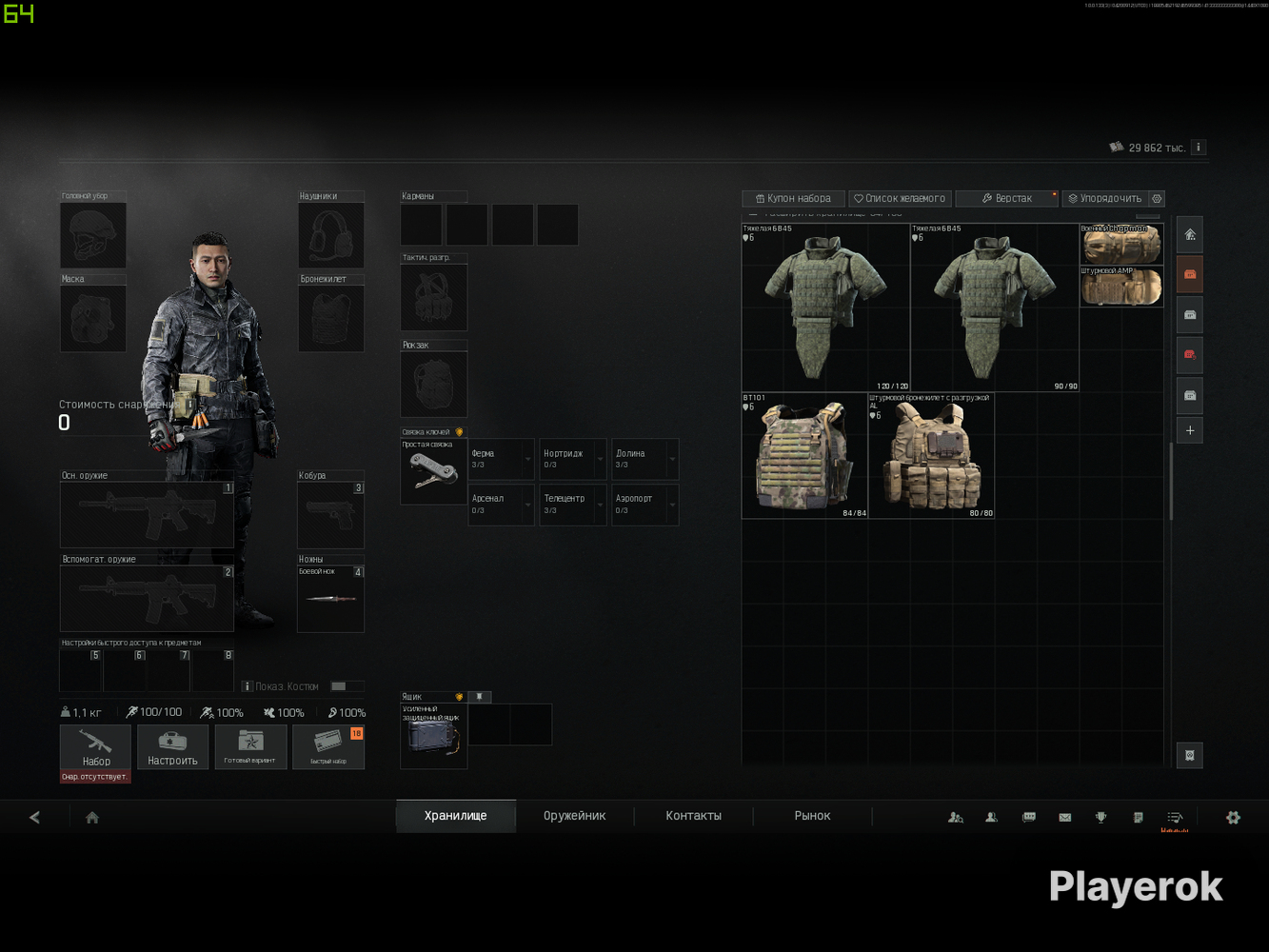
Task: Click the Упорядочить sort button
Action: click(x=1104, y=198)
